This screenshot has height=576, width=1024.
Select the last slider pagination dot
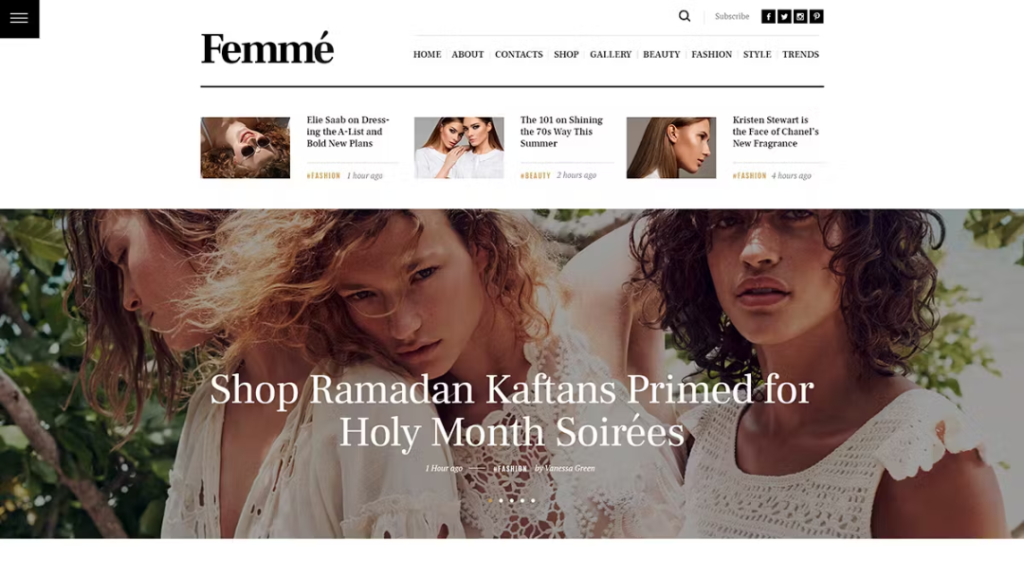533,500
